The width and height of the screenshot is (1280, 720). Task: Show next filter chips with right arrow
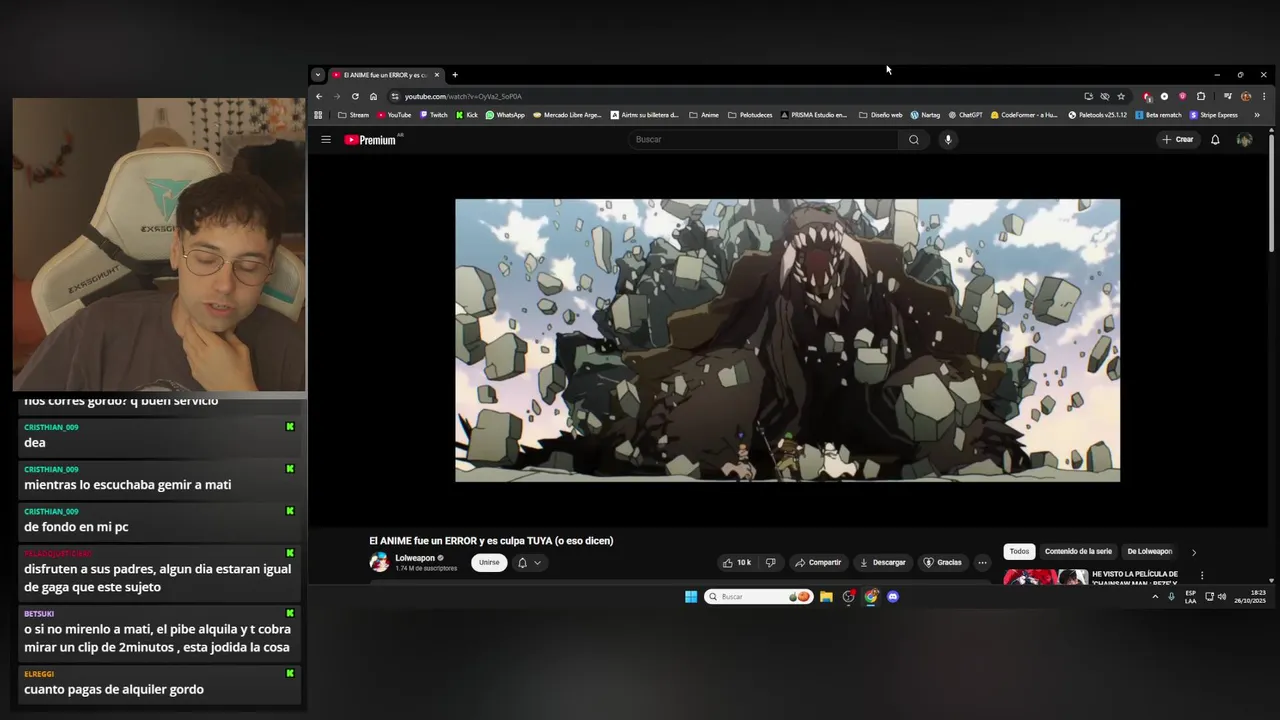click(1193, 552)
